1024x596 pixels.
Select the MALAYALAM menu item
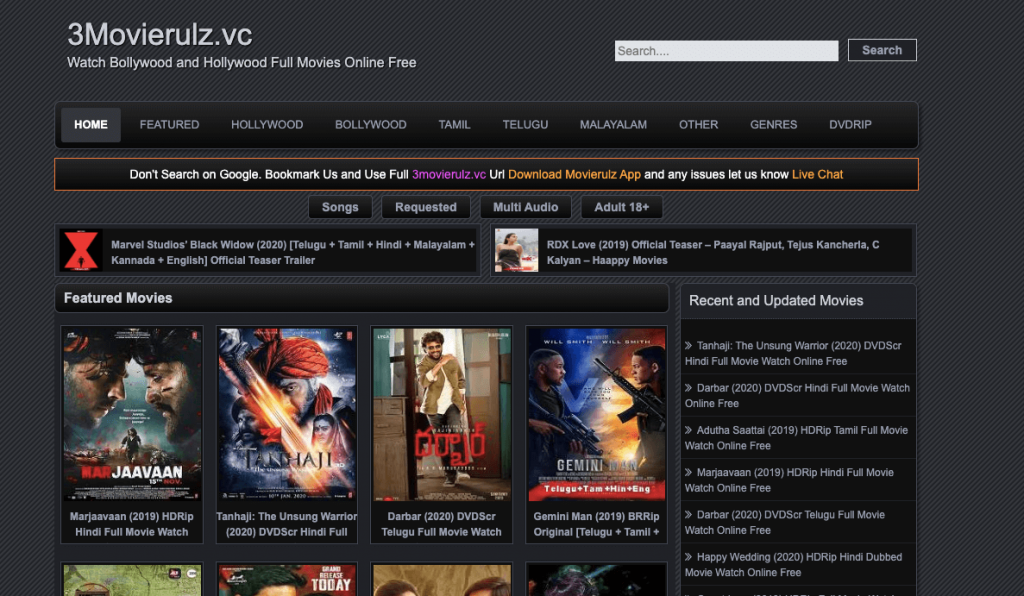tap(613, 125)
